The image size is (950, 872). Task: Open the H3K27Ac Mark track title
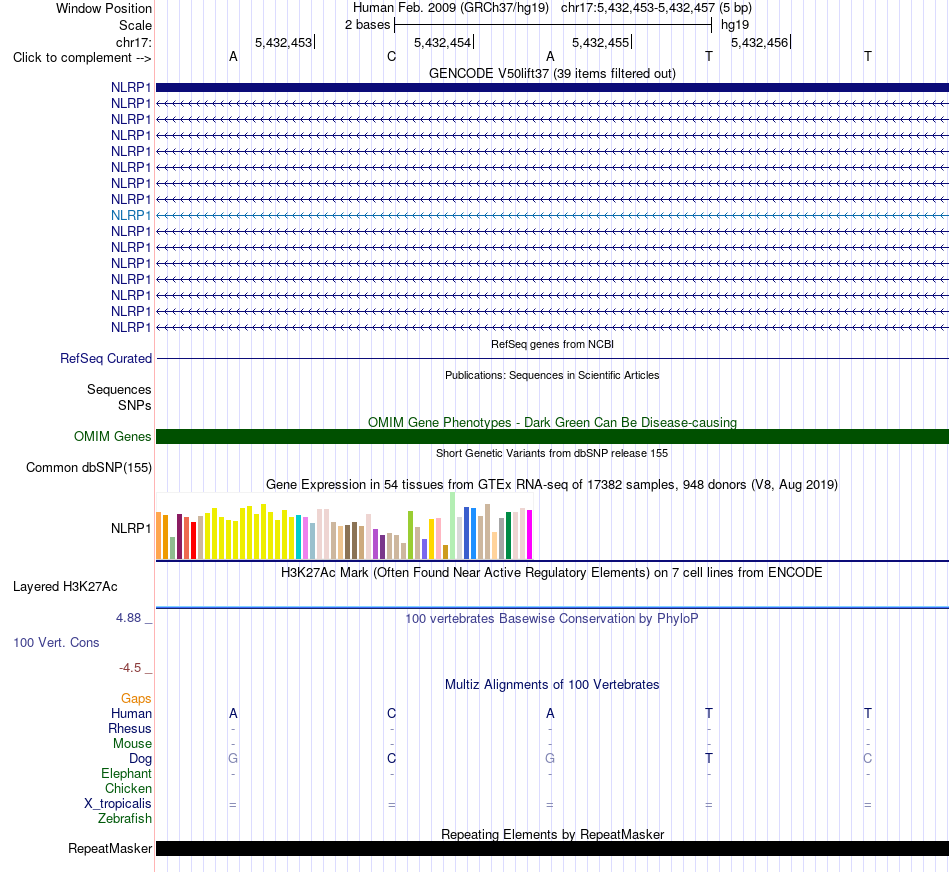(x=552, y=573)
